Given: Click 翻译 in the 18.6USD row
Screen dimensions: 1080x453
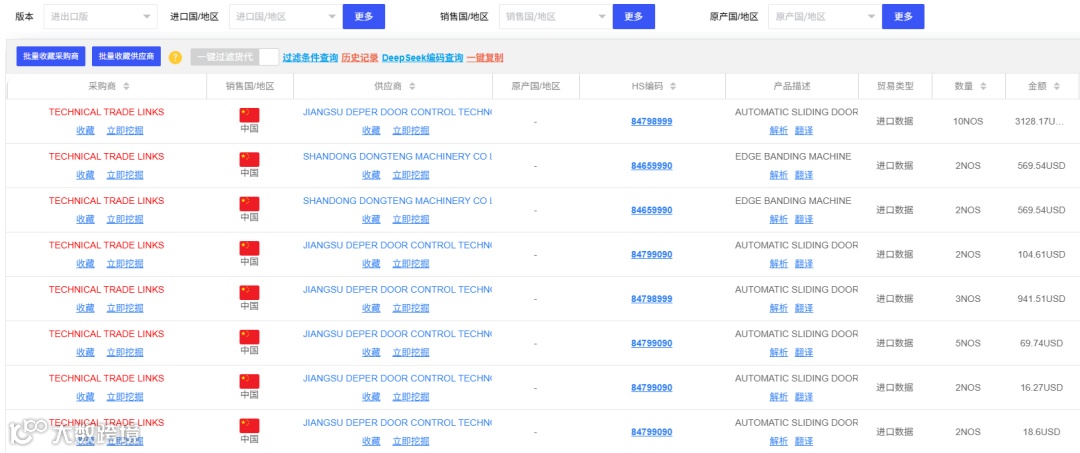Looking at the screenshot, I should 804,441.
